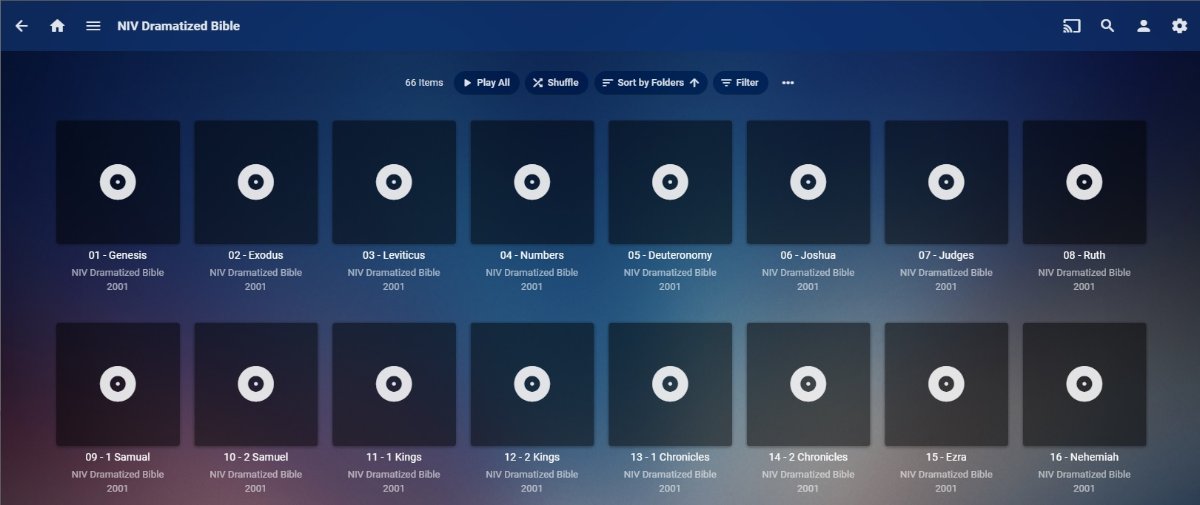Shuffle the NIV Dramatized Bible albums
The height and width of the screenshot is (505, 1200).
click(x=556, y=83)
